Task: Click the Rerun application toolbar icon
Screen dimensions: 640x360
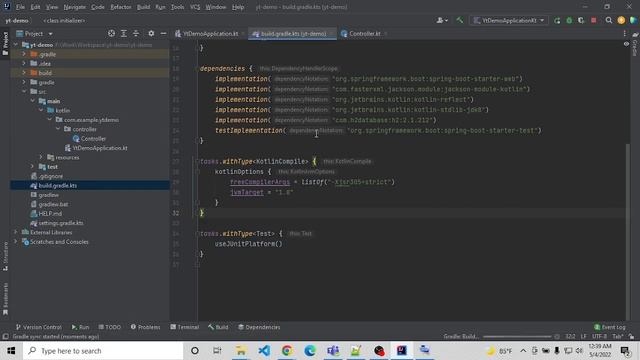Action: coord(557,20)
